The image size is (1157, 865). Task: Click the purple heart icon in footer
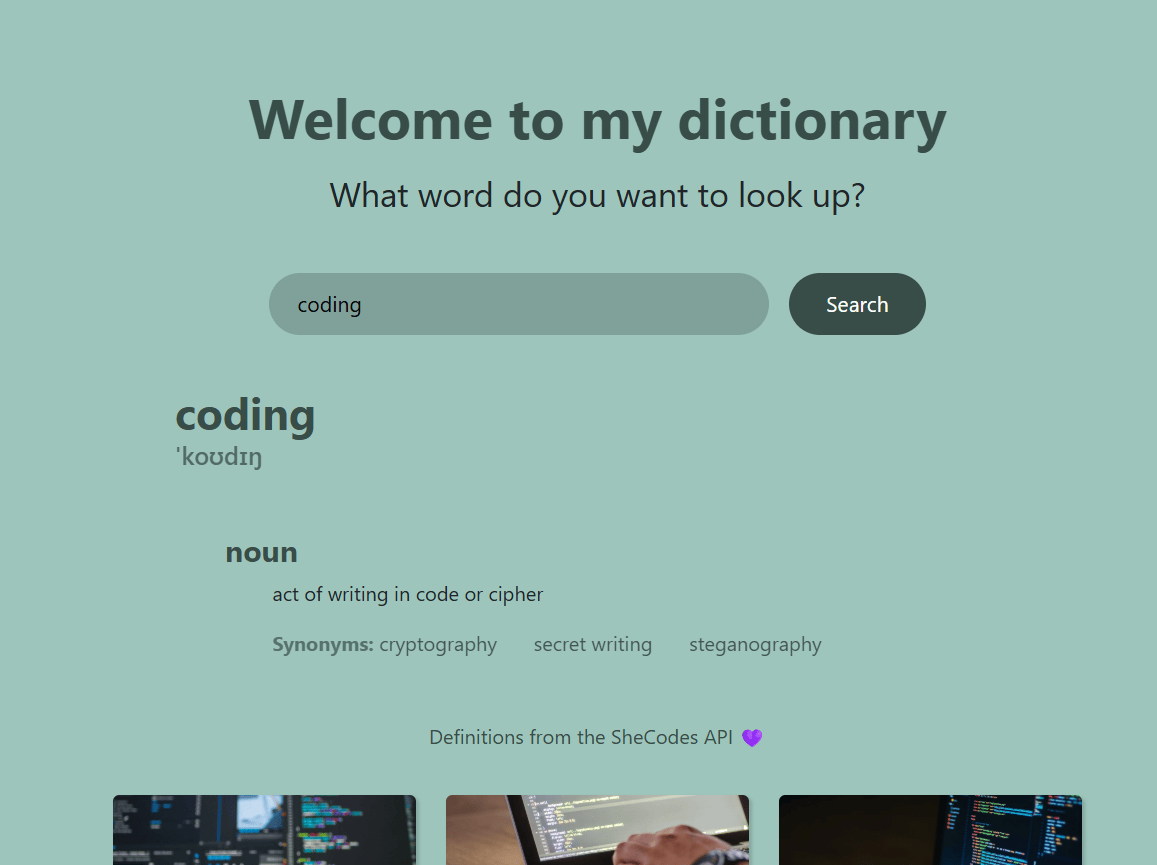(752, 738)
